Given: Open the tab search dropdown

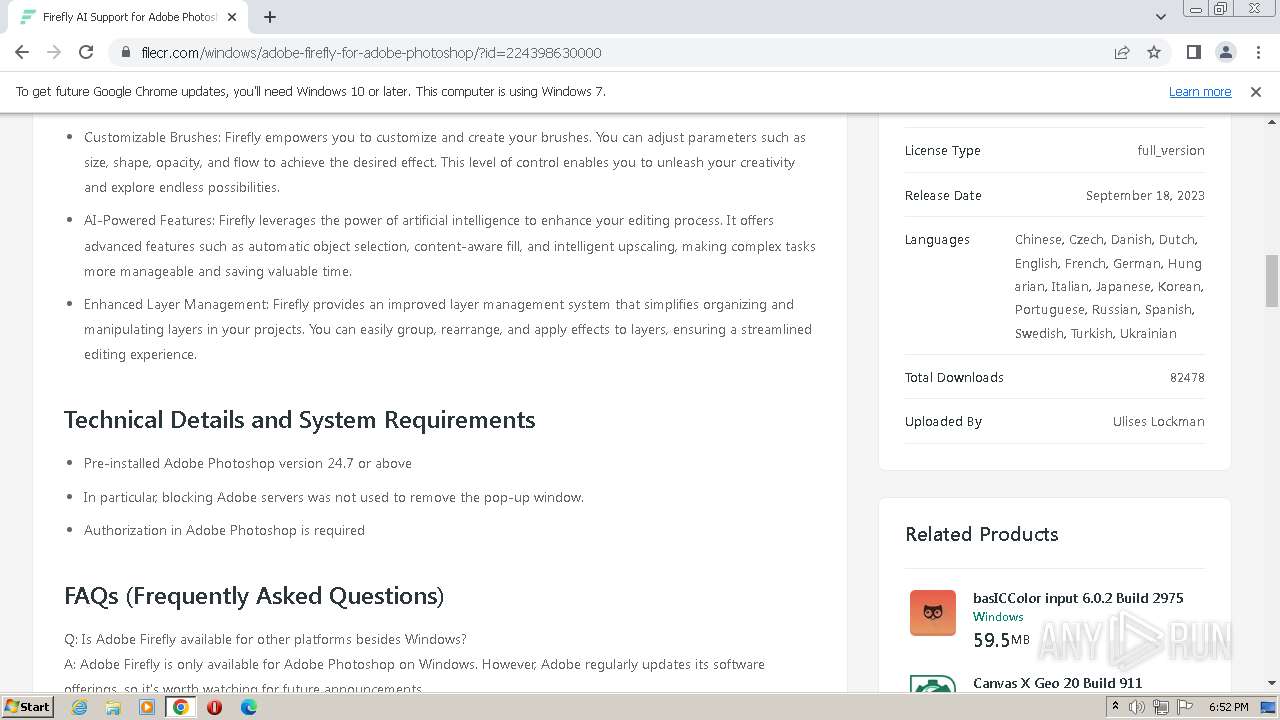Looking at the screenshot, I should 1160,17.
